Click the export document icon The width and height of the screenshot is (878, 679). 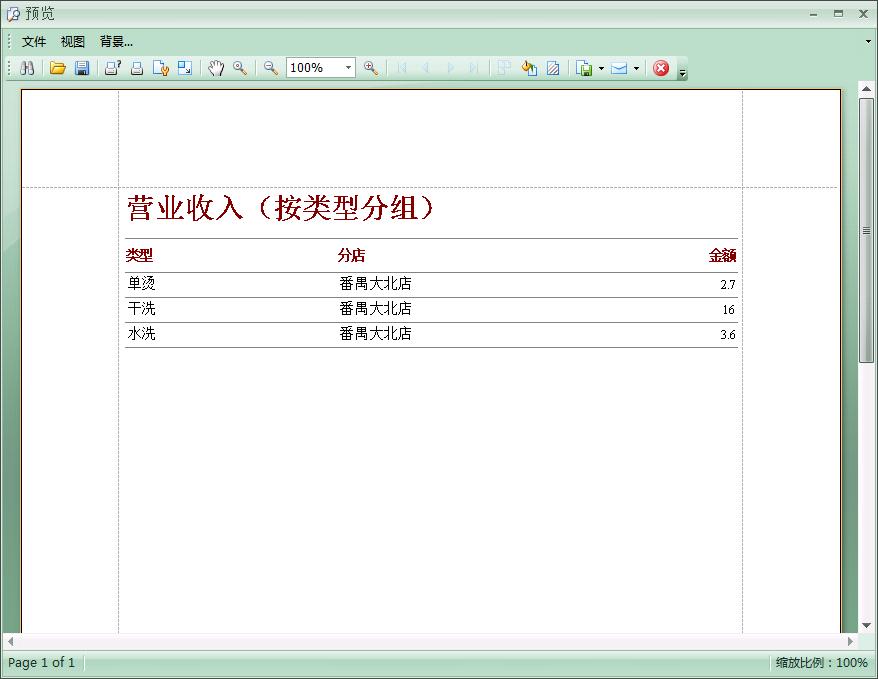pyautogui.click(x=585, y=68)
